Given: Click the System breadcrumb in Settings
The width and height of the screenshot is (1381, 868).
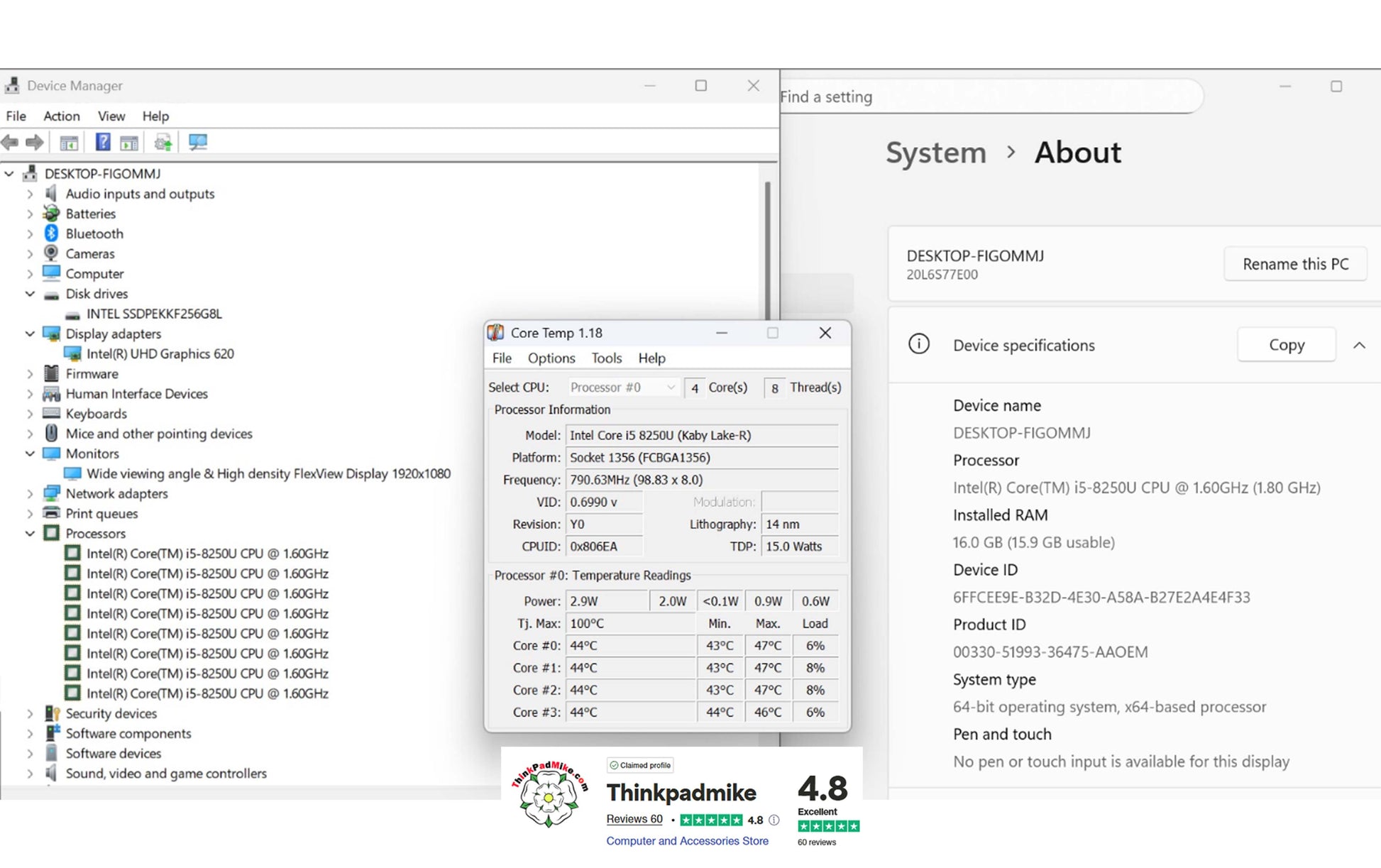Looking at the screenshot, I should pos(936,153).
